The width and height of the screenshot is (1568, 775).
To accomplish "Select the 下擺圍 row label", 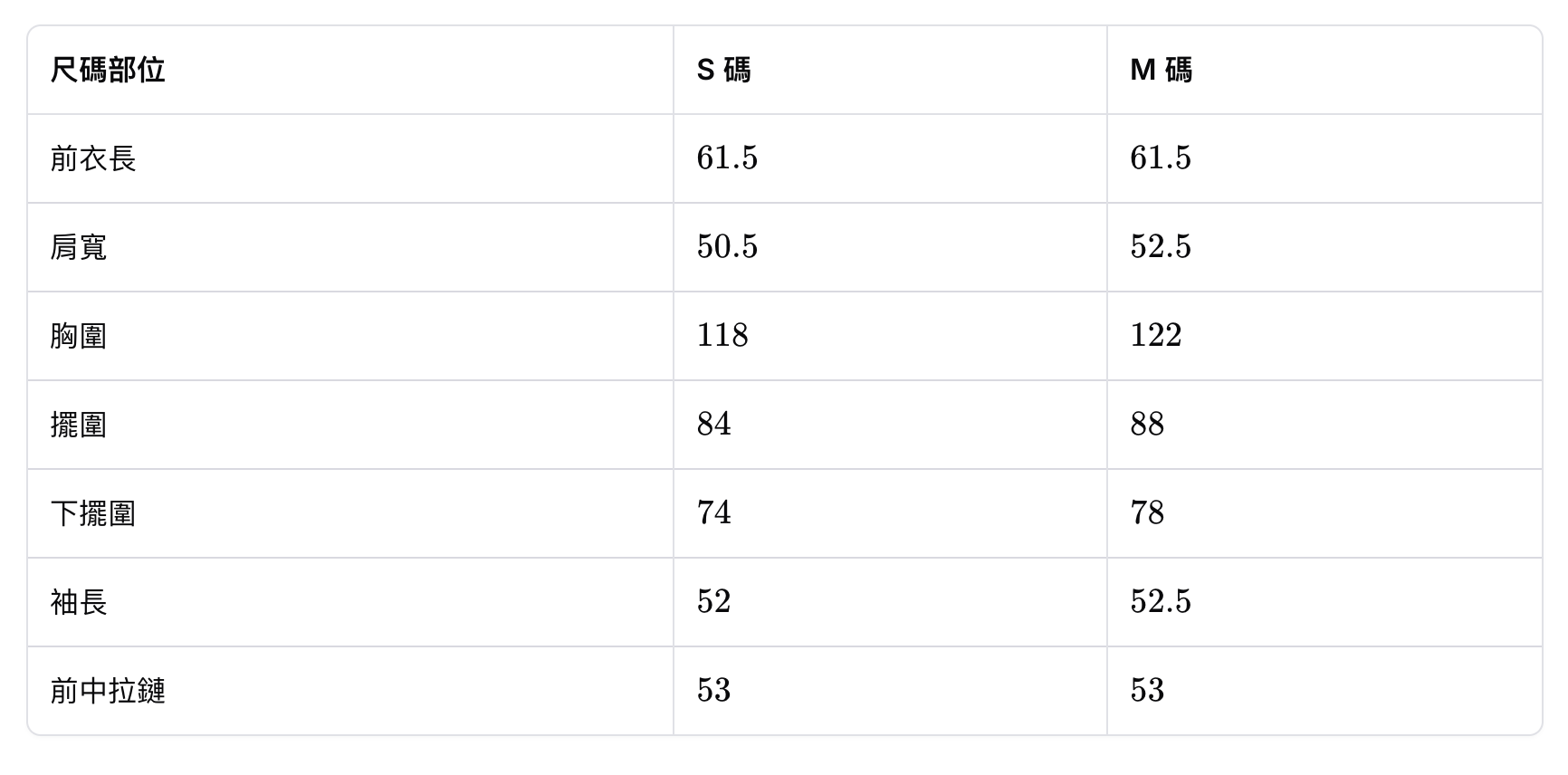I will tap(93, 513).
